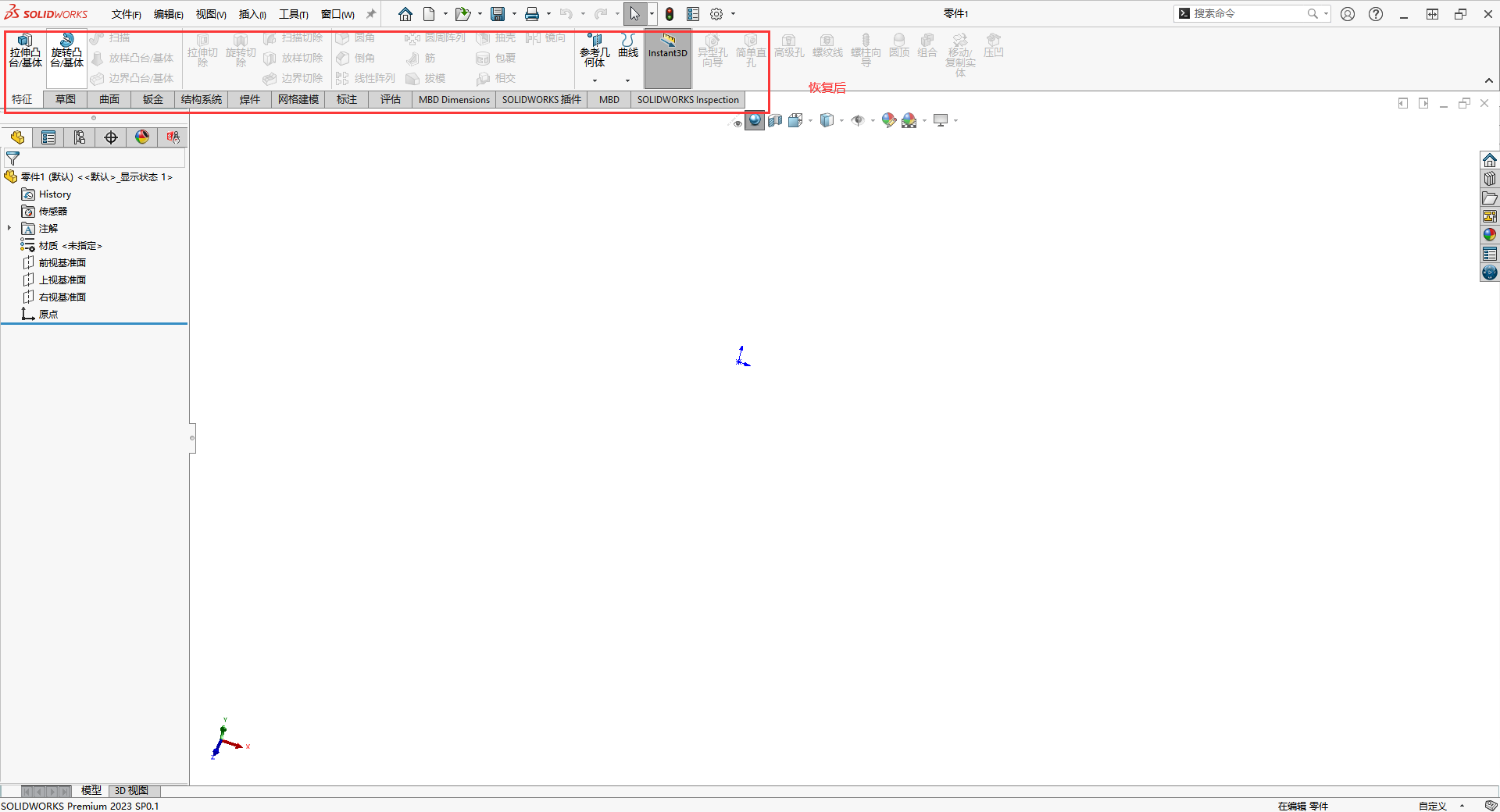Open the SOLIDWORKS resources home icon in the task pane

click(x=1490, y=160)
